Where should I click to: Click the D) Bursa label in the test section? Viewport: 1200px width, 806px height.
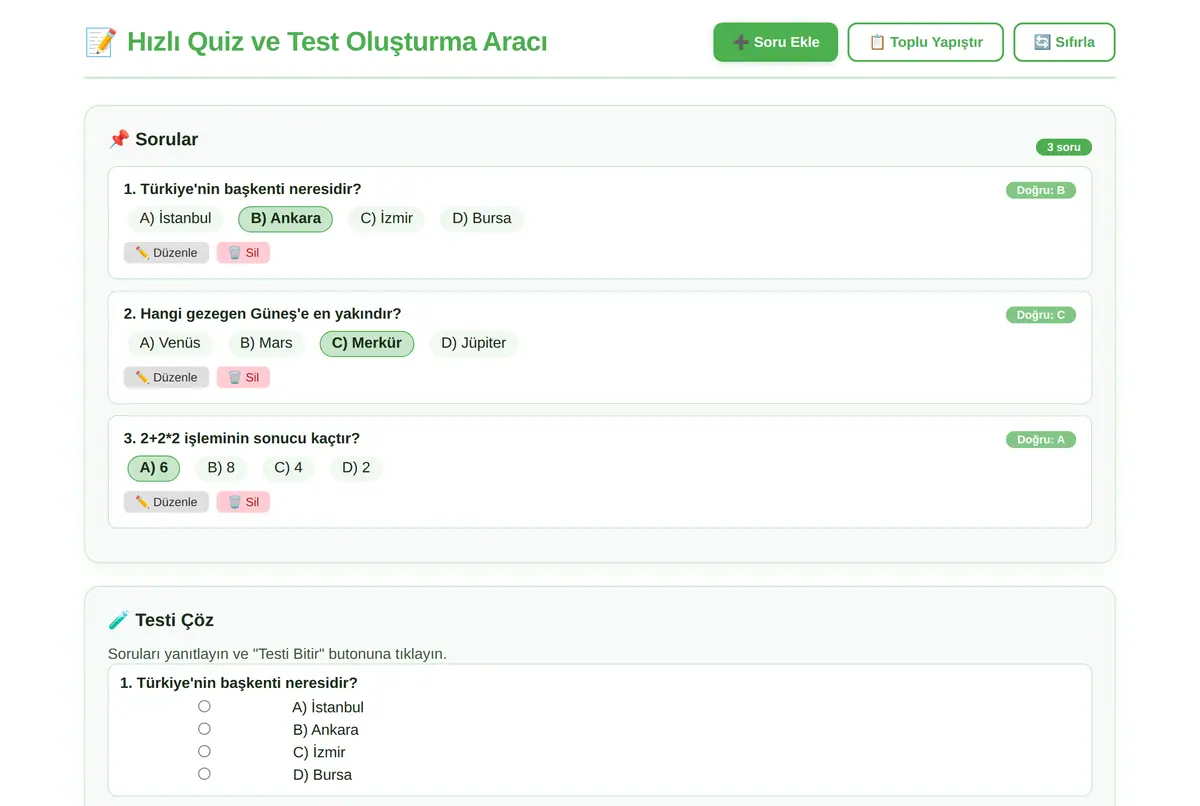tap(322, 775)
